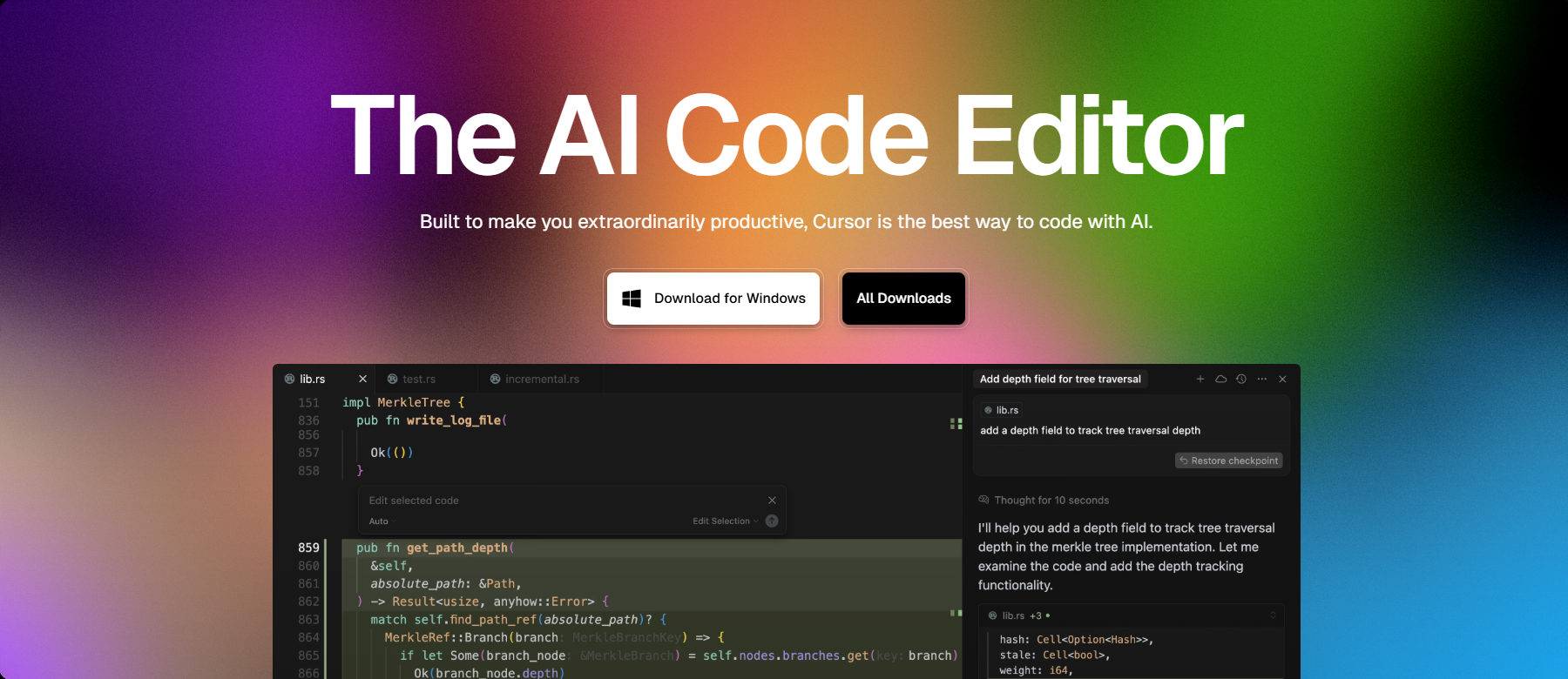The width and height of the screenshot is (1568, 679).
Task: Click the write_log_file function name
Action: click(x=453, y=420)
